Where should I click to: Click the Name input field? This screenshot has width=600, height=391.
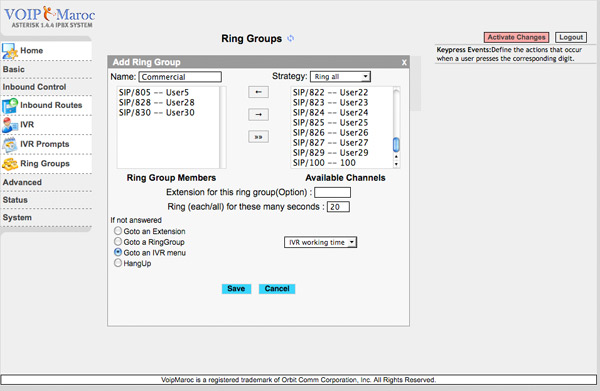pos(180,77)
